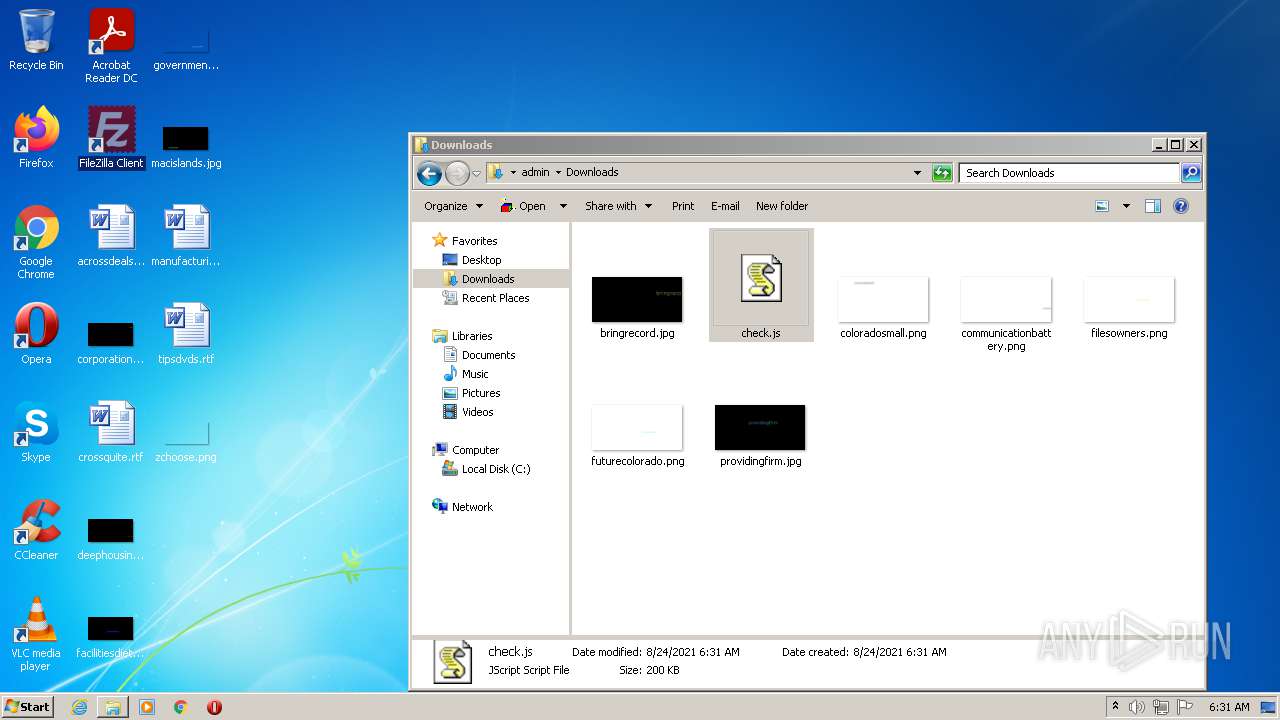This screenshot has height=720, width=1280.
Task: Open the Organize dropdown menu
Action: (453, 206)
